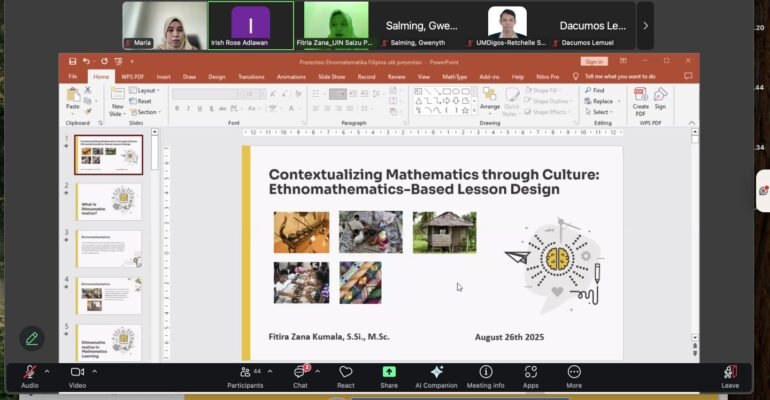The width and height of the screenshot is (770, 400).
Task: Show Meeting info
Action: point(486,373)
